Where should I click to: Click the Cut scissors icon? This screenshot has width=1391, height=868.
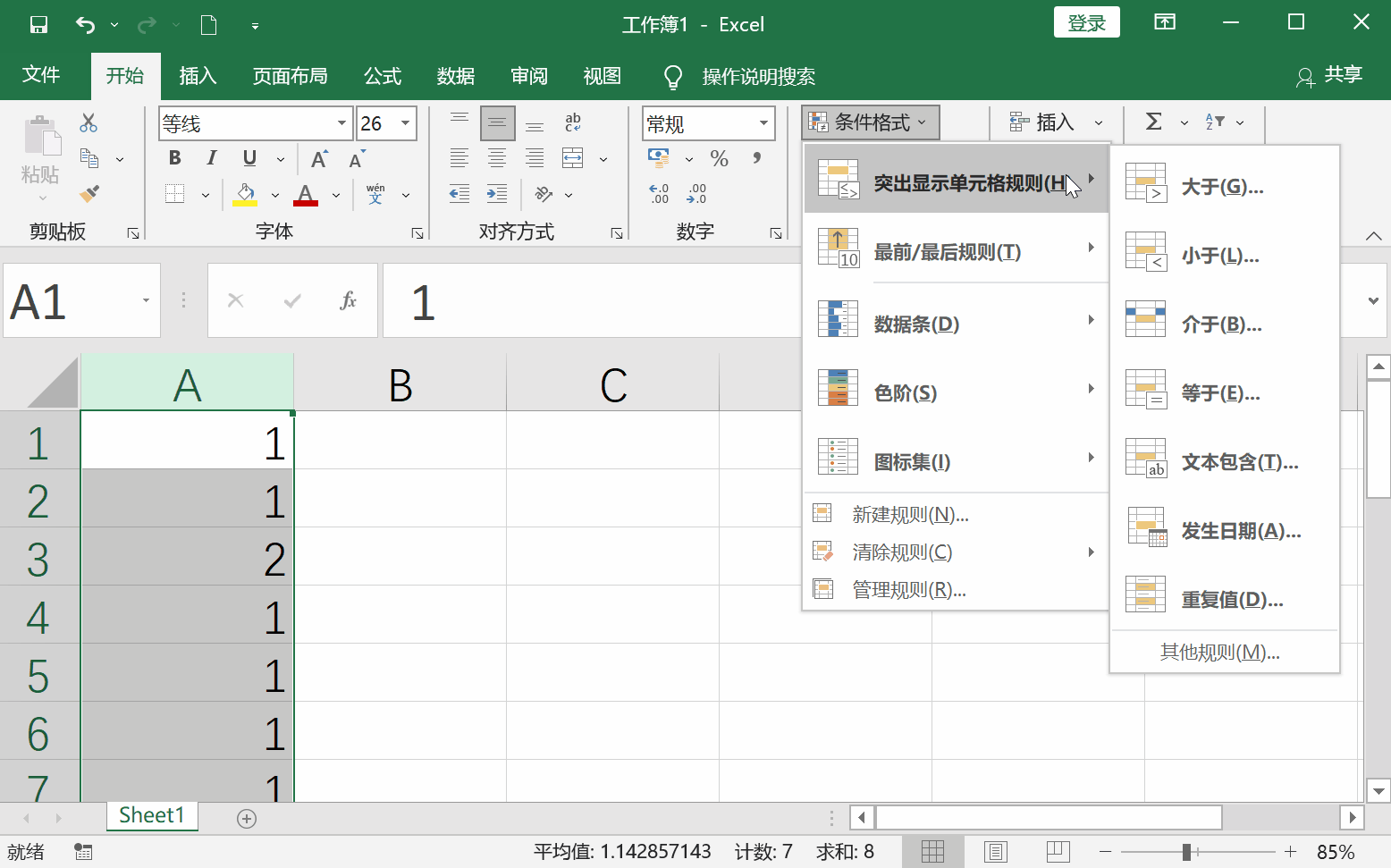point(89,123)
